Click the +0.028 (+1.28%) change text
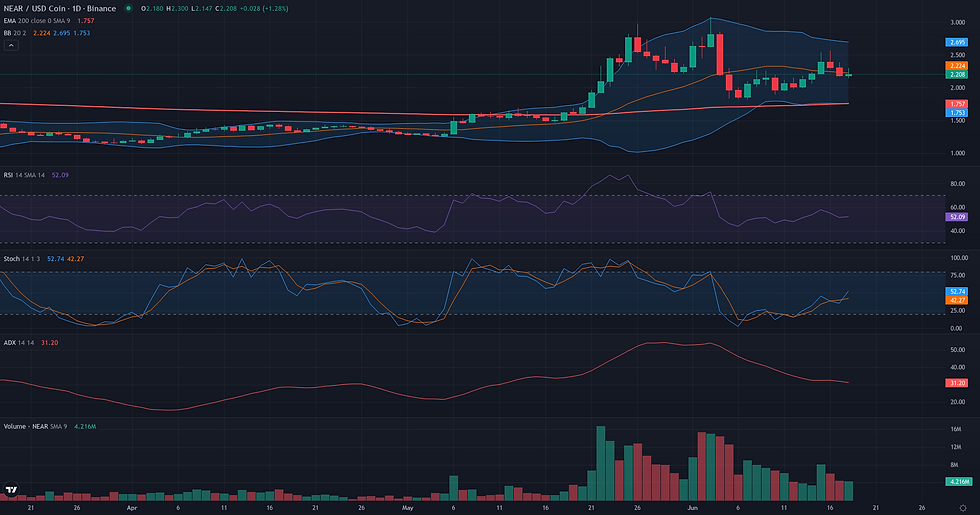 (x=264, y=9)
